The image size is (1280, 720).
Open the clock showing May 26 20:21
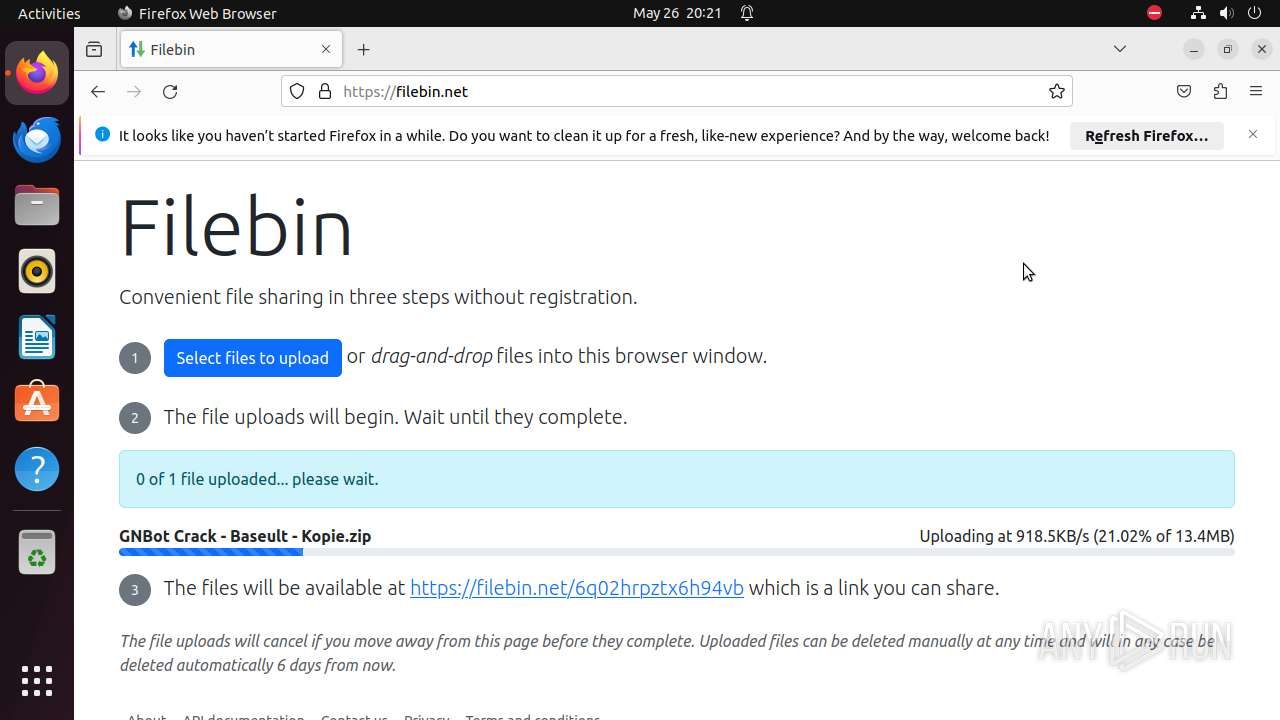(x=677, y=13)
